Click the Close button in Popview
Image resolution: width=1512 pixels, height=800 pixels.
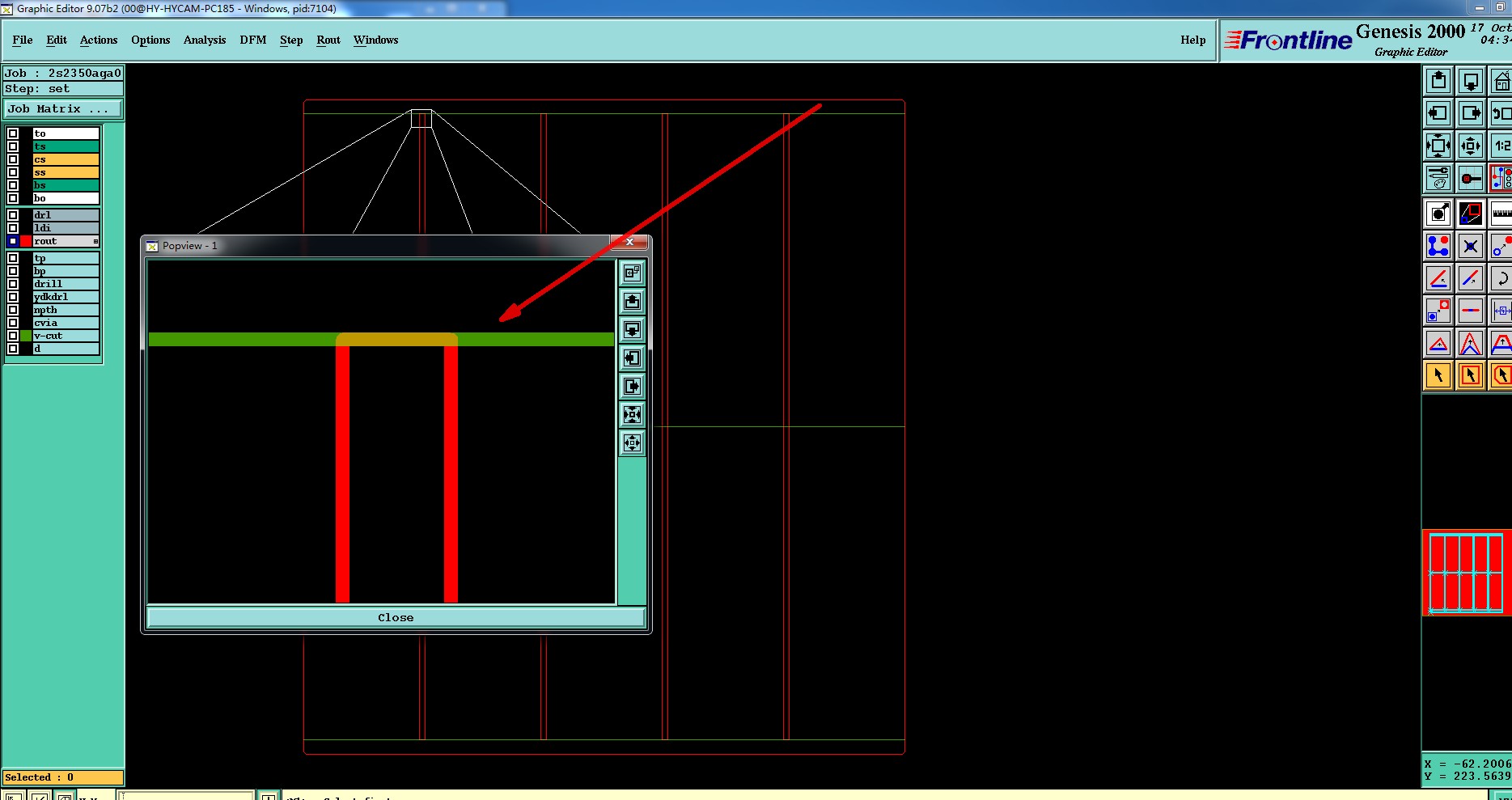[x=396, y=618]
